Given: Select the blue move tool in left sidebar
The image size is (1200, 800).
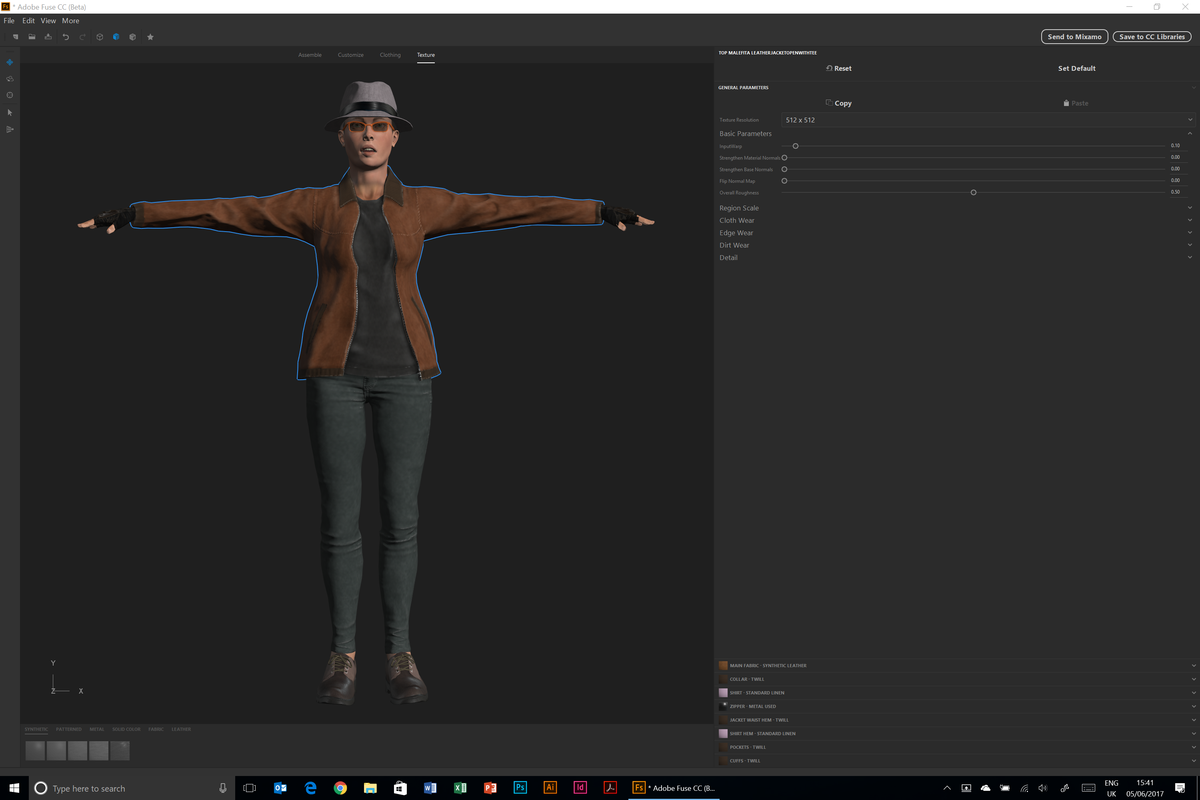Looking at the screenshot, I should pyautogui.click(x=10, y=62).
